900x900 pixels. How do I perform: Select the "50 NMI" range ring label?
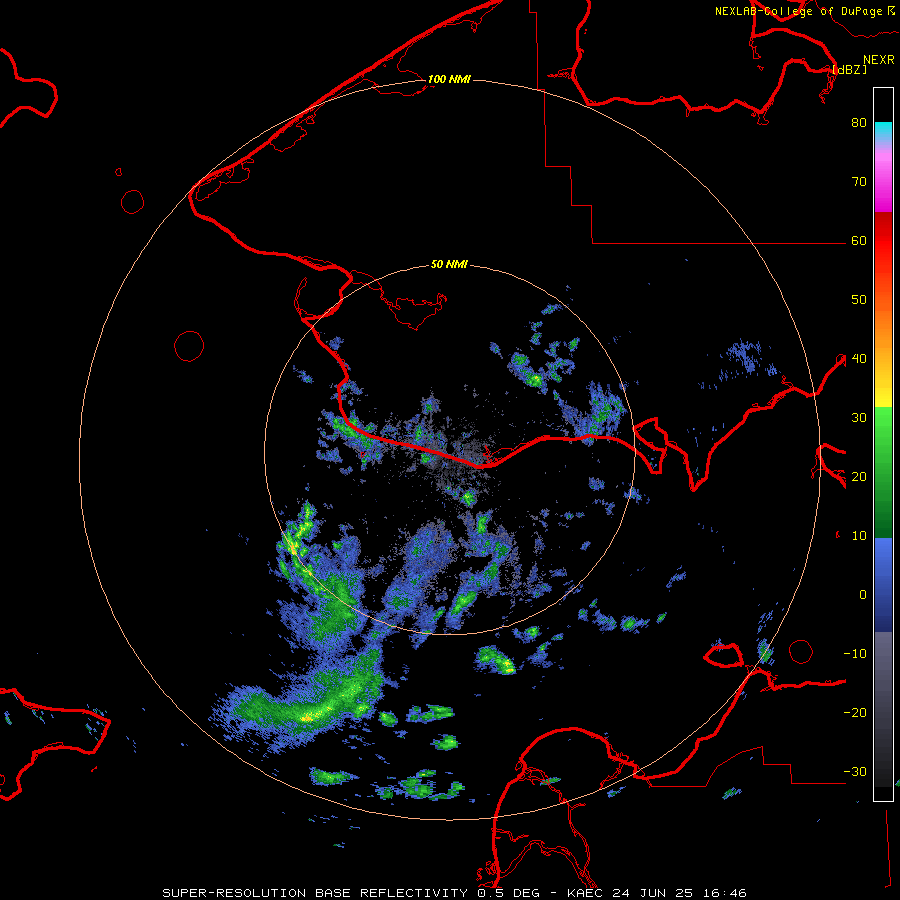(449, 265)
